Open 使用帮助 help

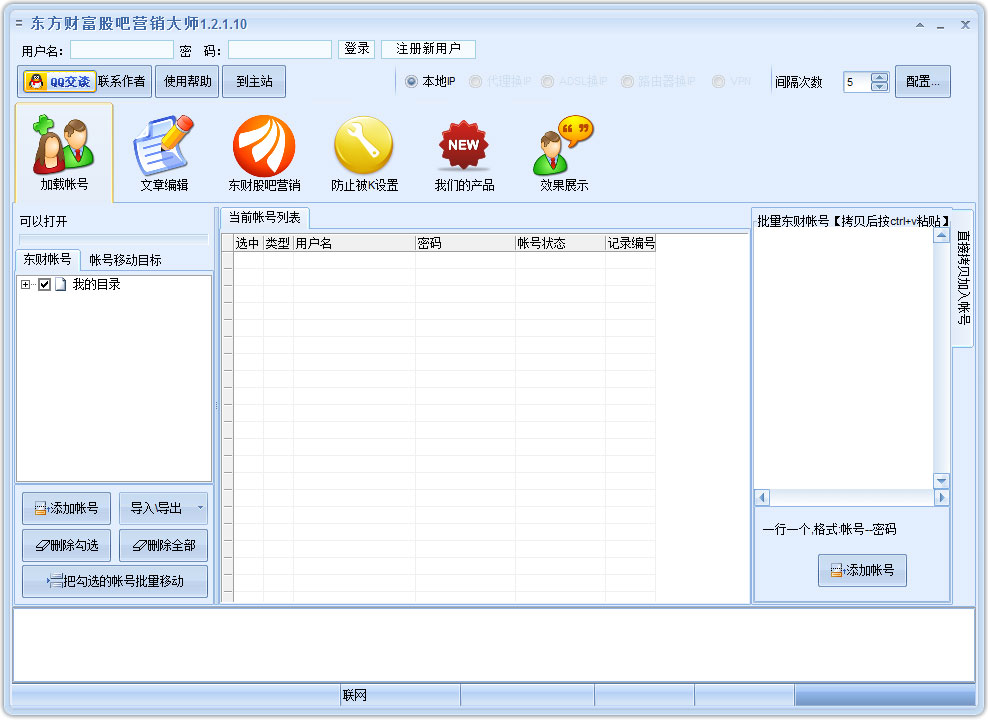(x=187, y=81)
